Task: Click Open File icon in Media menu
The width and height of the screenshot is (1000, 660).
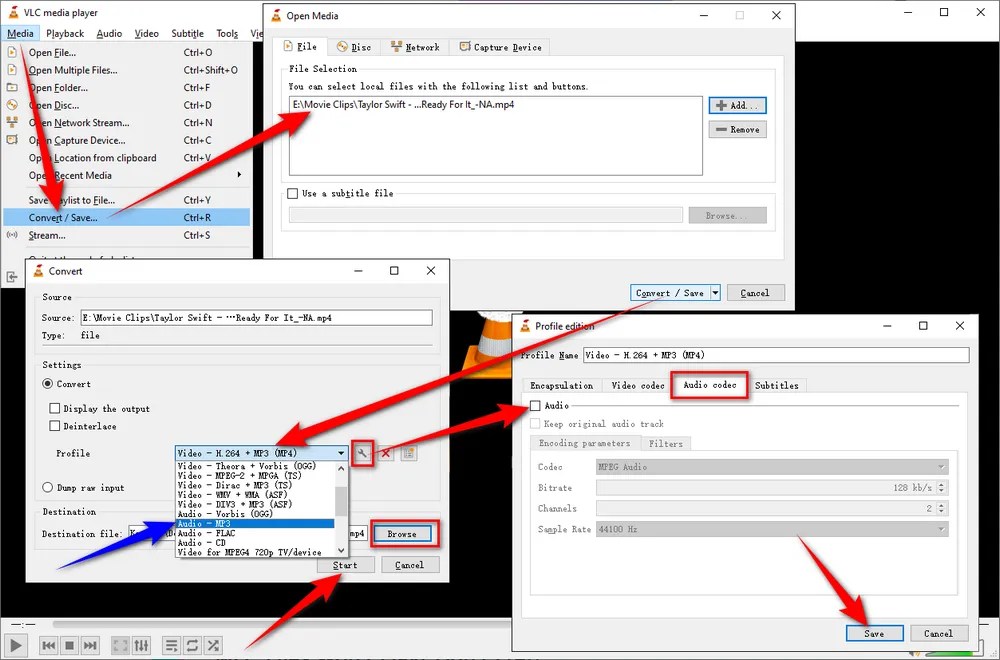Action: click(12, 52)
